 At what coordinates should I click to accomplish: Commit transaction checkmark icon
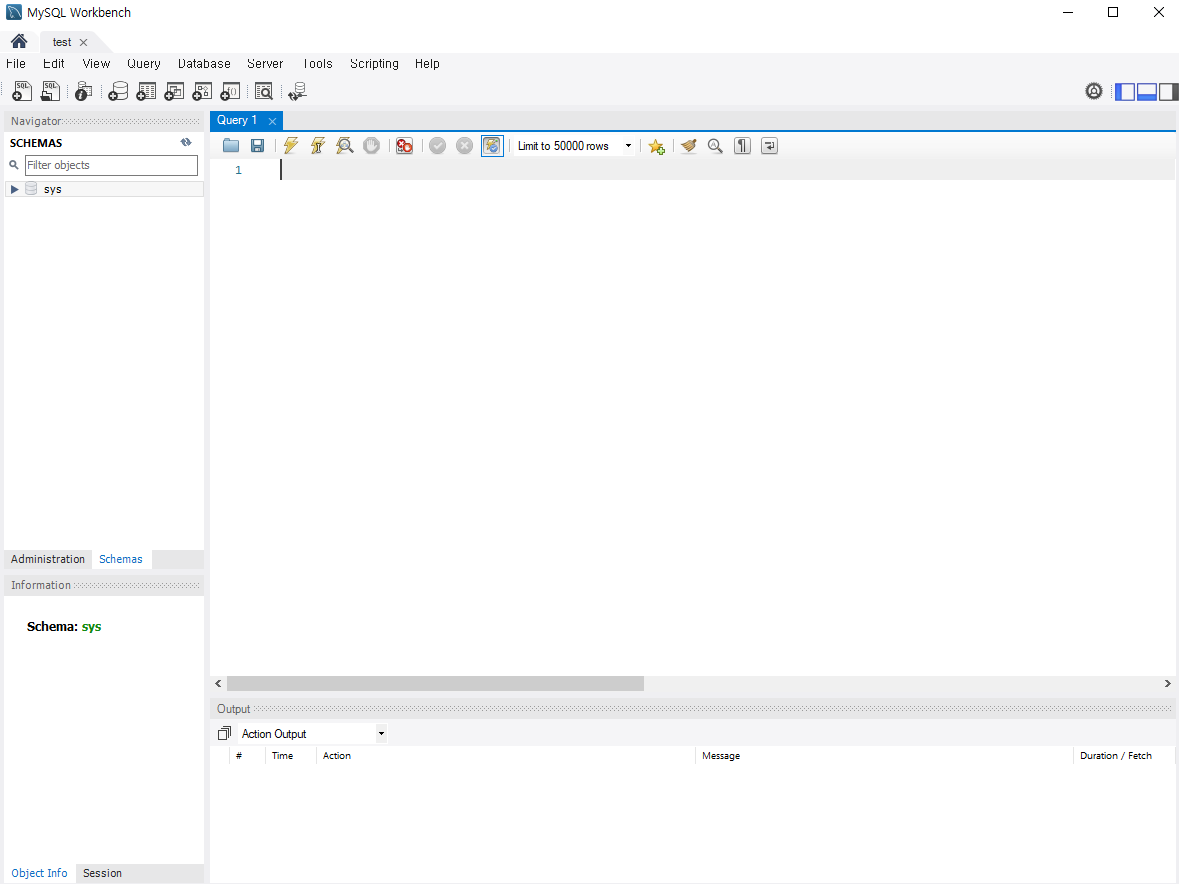[438, 146]
